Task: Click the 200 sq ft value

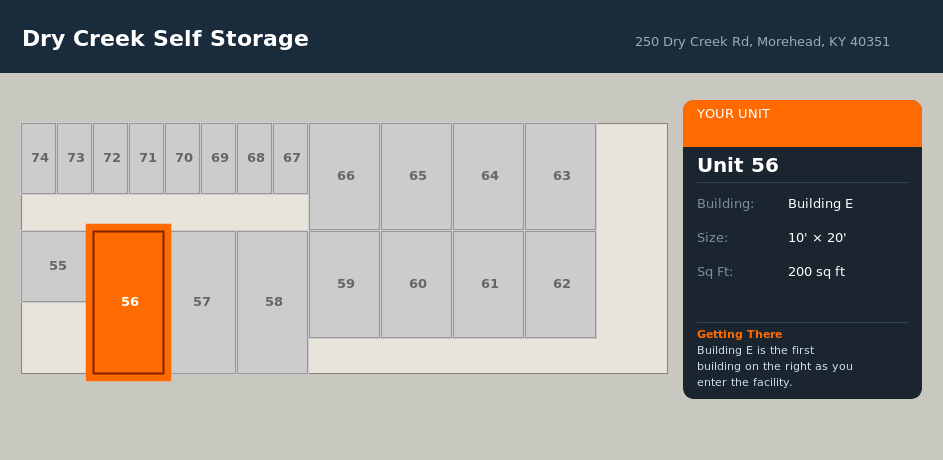Action: (816, 272)
